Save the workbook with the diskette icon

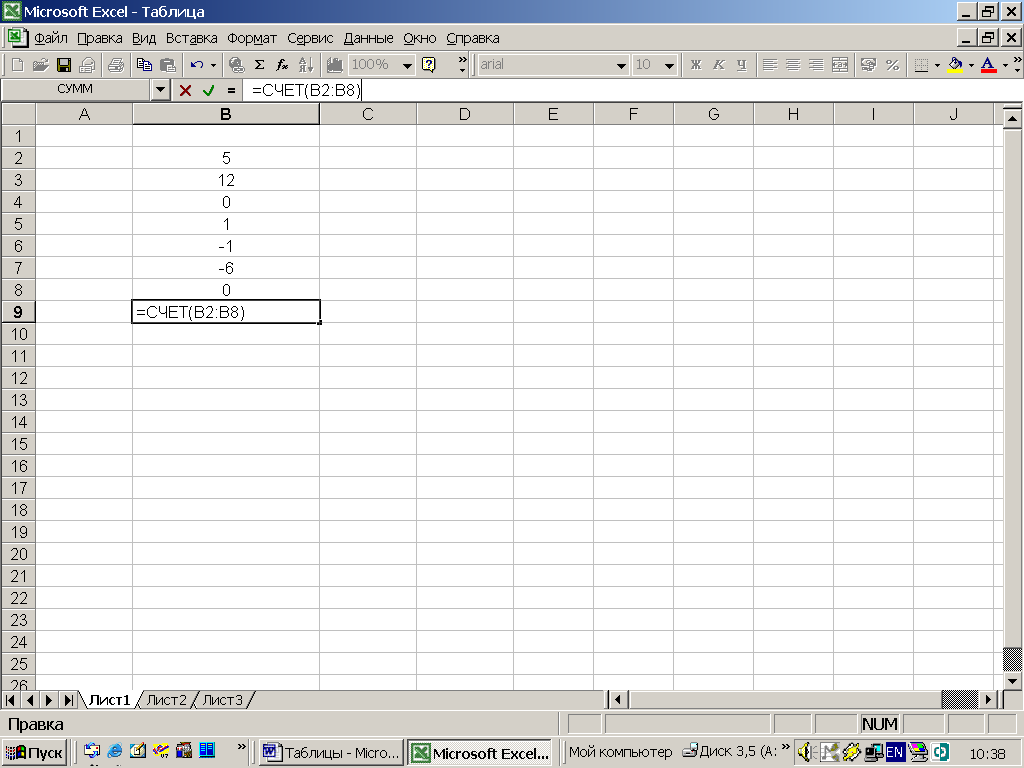63,65
